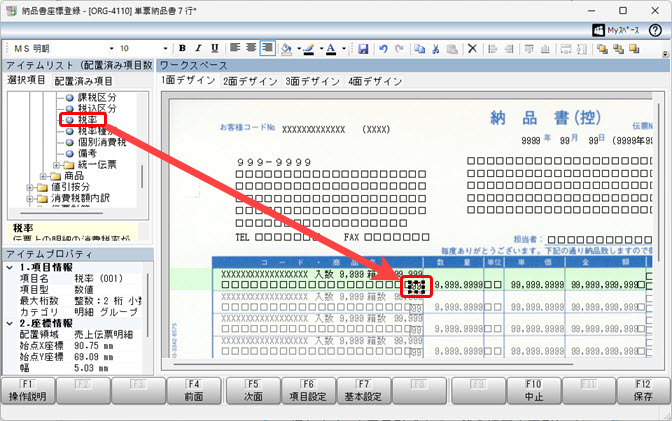Collapse the 2.座標情報 section
Screen dimensions: 672x421
[x=10, y=323]
